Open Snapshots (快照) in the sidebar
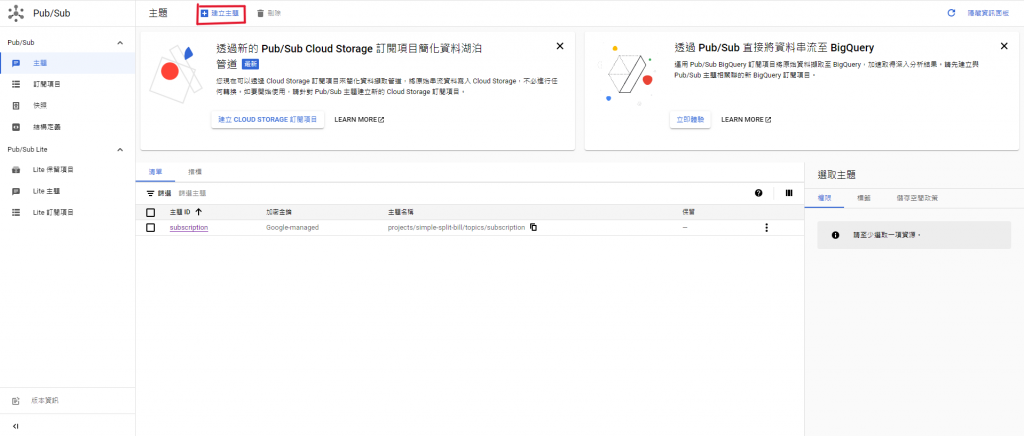This screenshot has width=1024, height=436. click(67, 106)
